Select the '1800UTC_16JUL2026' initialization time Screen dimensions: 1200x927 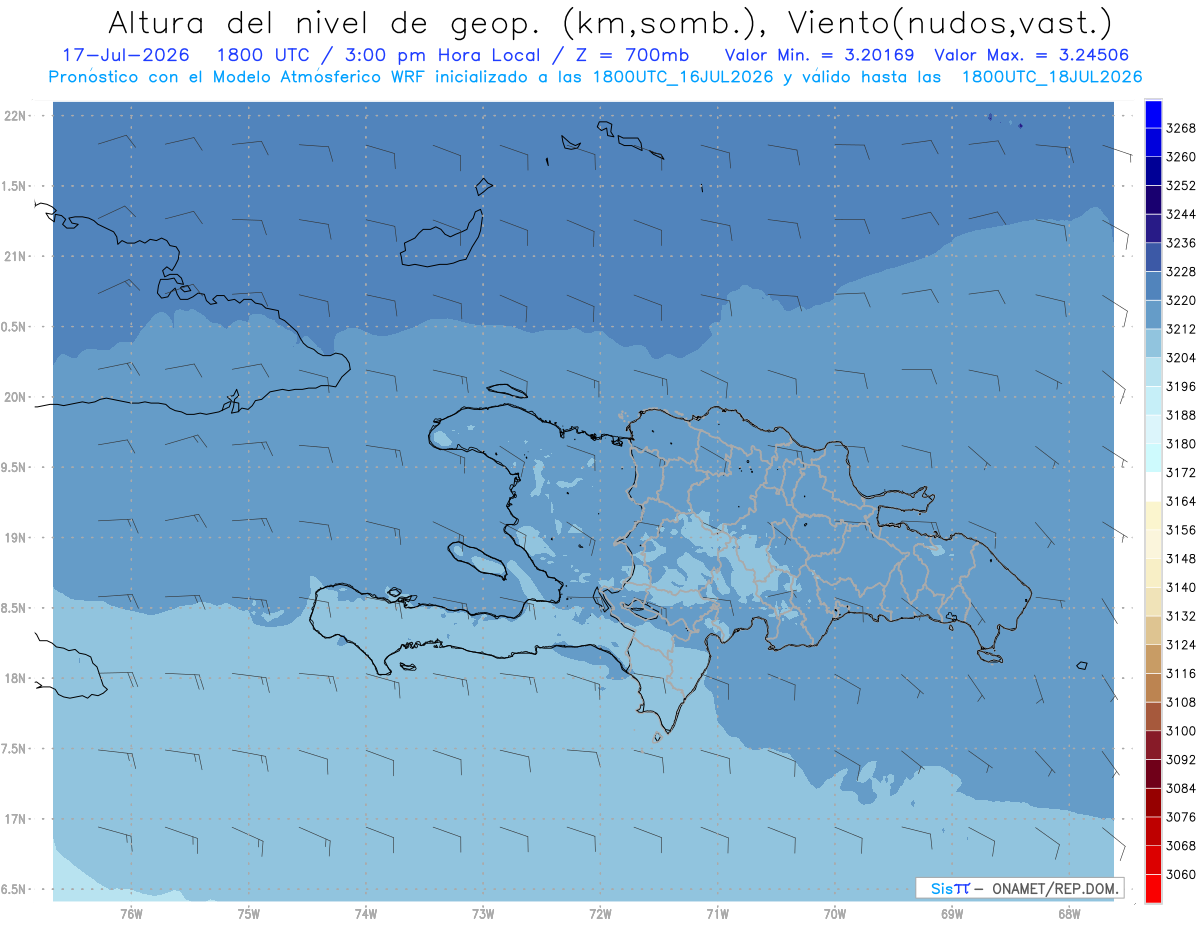point(683,77)
